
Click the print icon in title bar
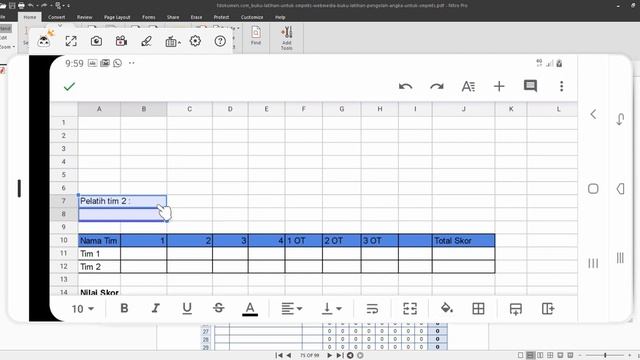(21, 5)
